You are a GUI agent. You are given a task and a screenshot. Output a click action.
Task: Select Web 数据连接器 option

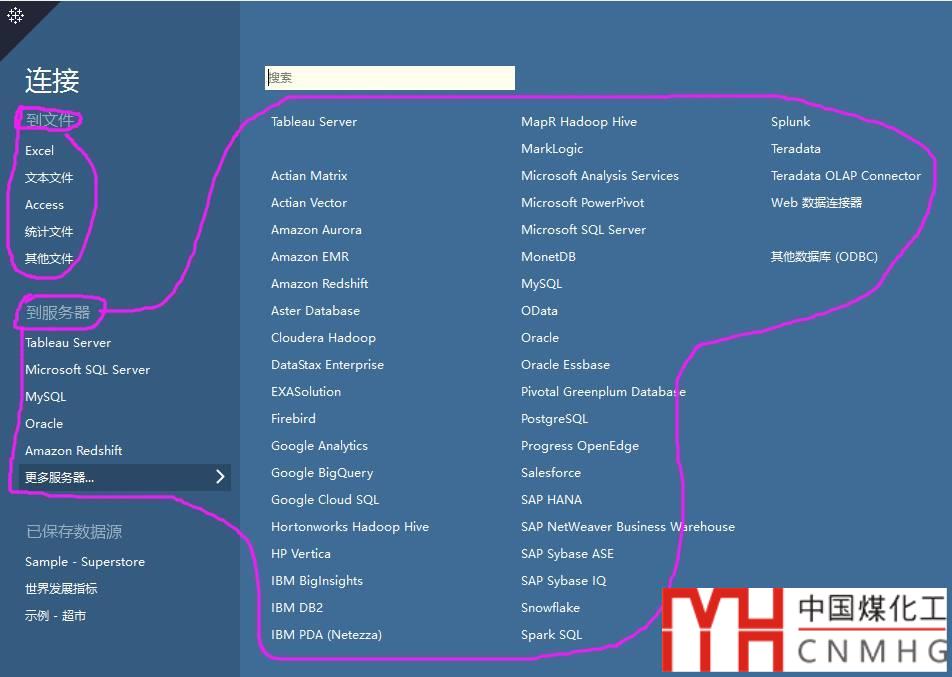pos(817,202)
